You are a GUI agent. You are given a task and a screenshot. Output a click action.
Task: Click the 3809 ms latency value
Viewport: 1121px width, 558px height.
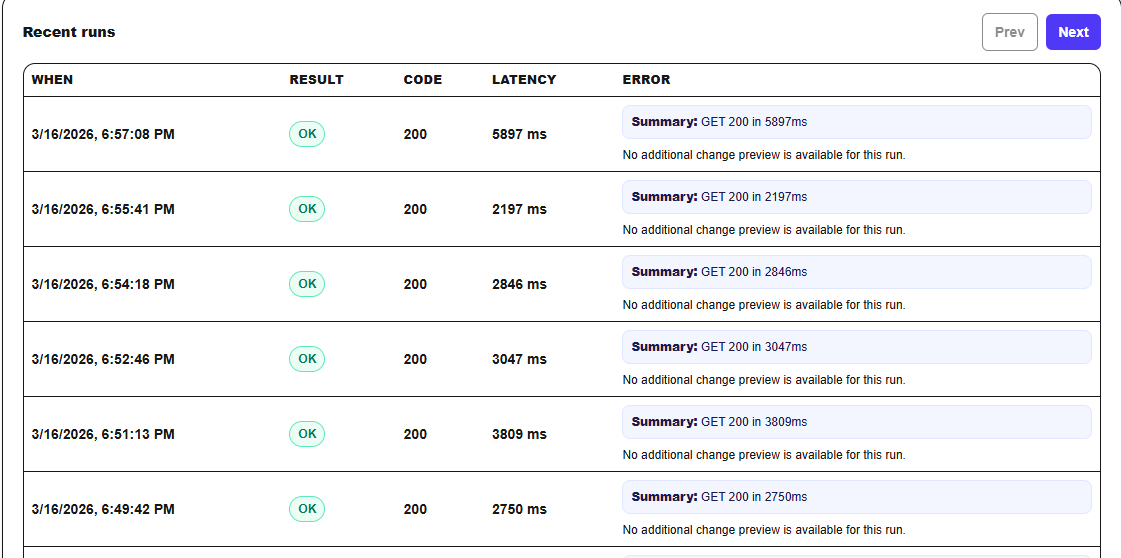(x=519, y=434)
